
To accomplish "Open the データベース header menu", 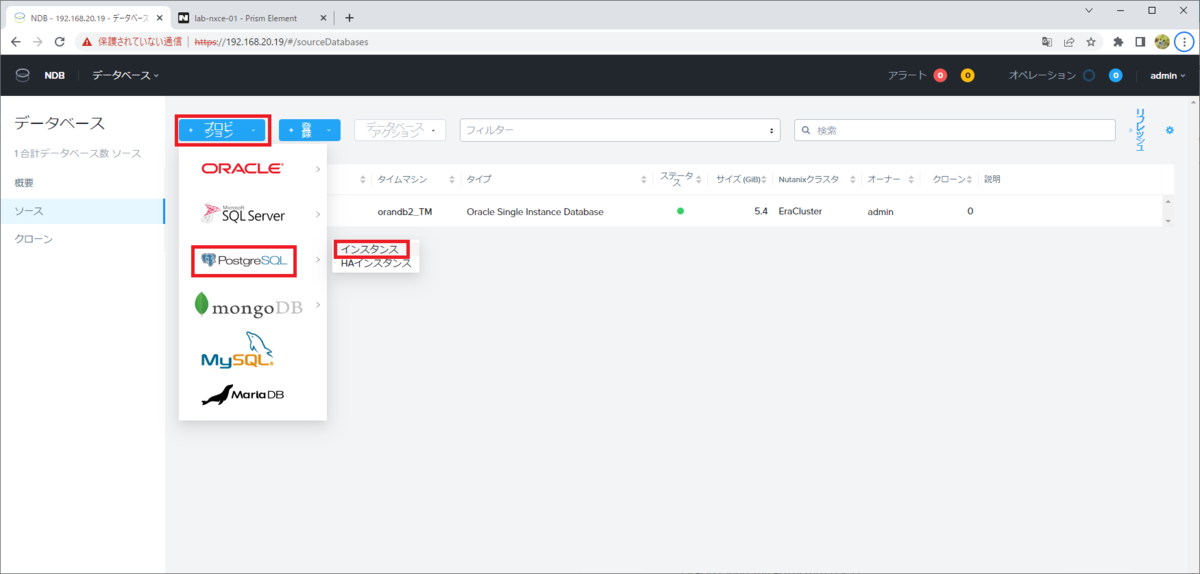I will point(125,75).
